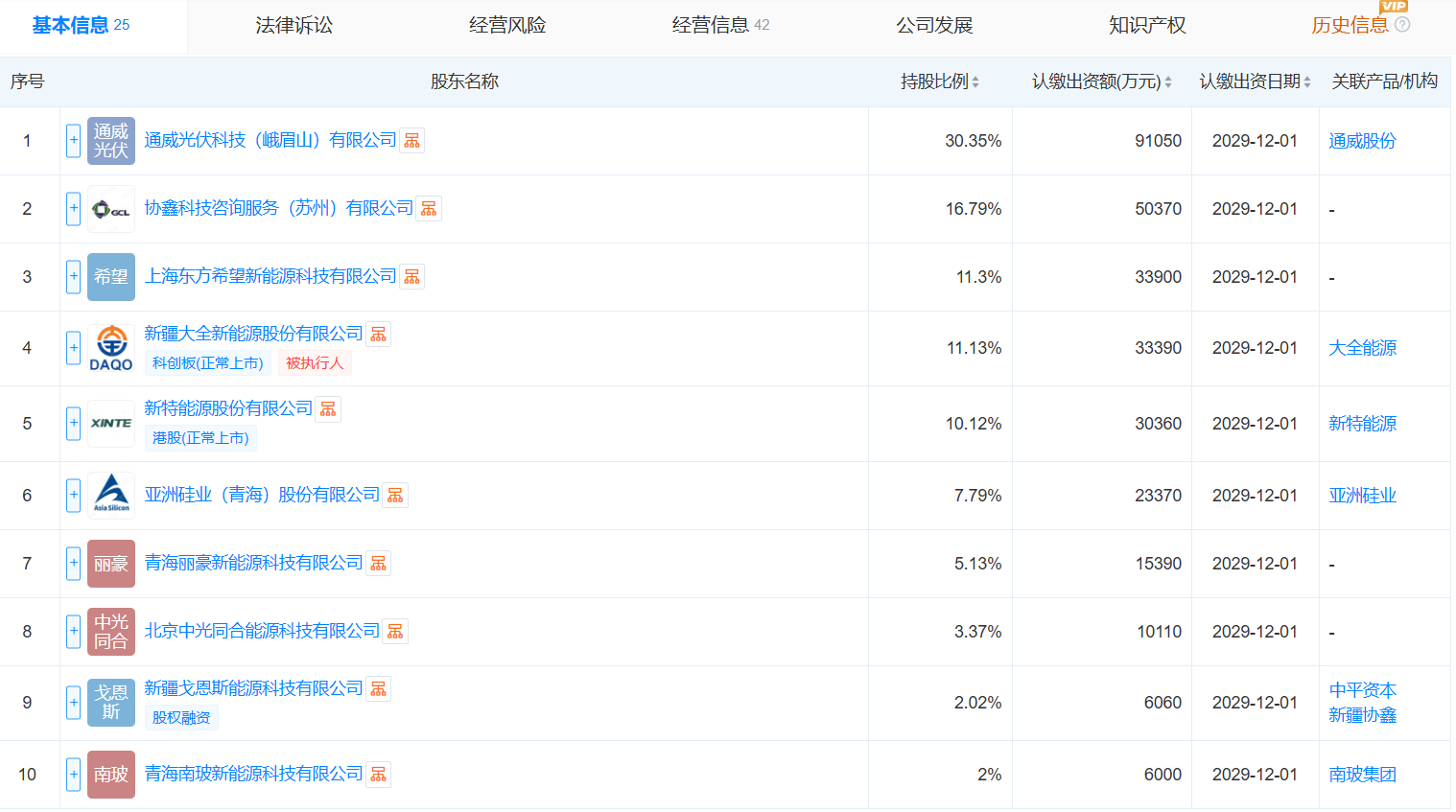Open equity structure icon for 亚洲硅业
Screen dimensions: 1456x812
tap(395, 496)
